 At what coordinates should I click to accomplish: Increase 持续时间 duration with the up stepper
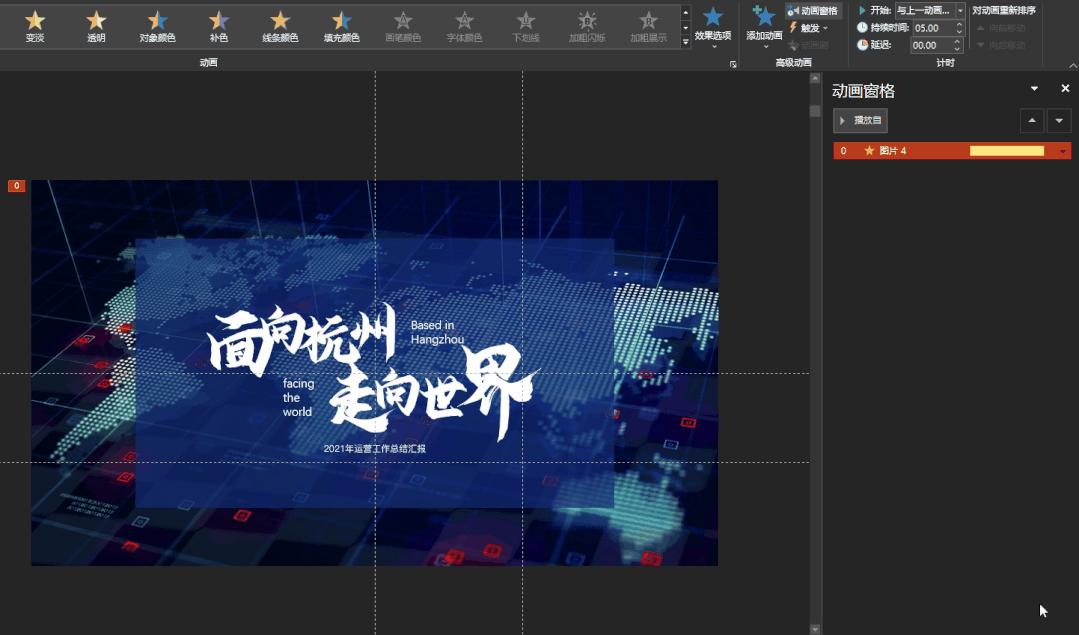pos(957,24)
